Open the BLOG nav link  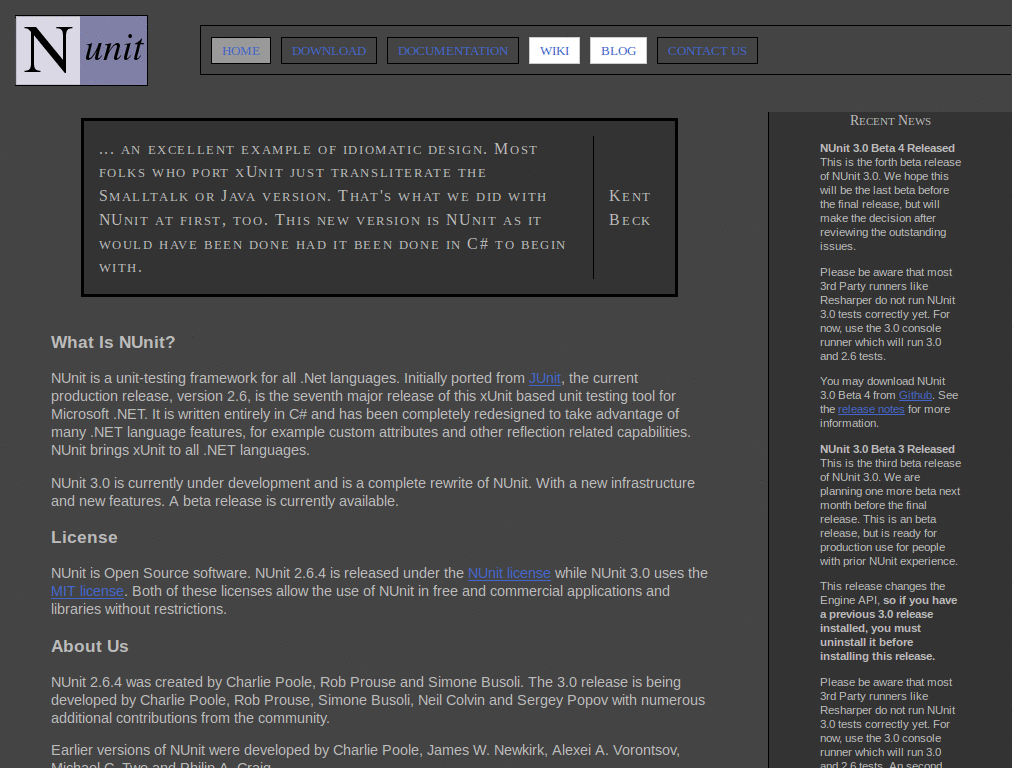click(x=618, y=51)
